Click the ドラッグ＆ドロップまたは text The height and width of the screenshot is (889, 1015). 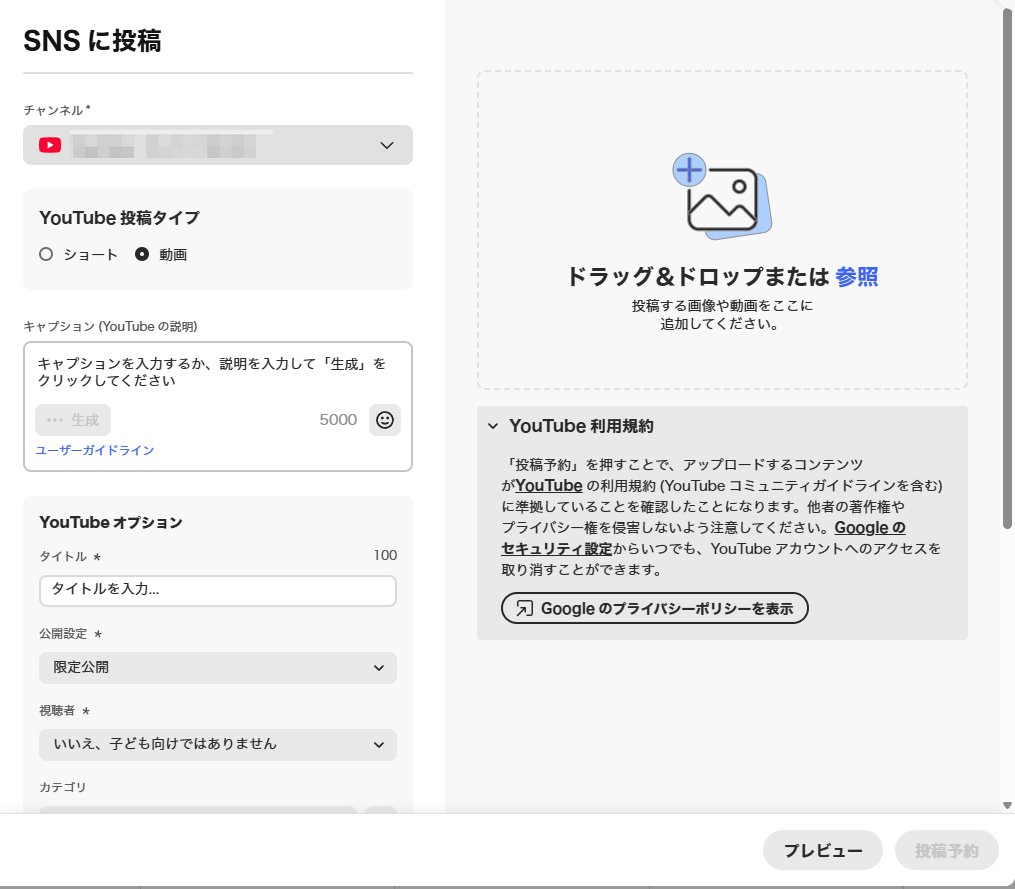click(x=698, y=276)
